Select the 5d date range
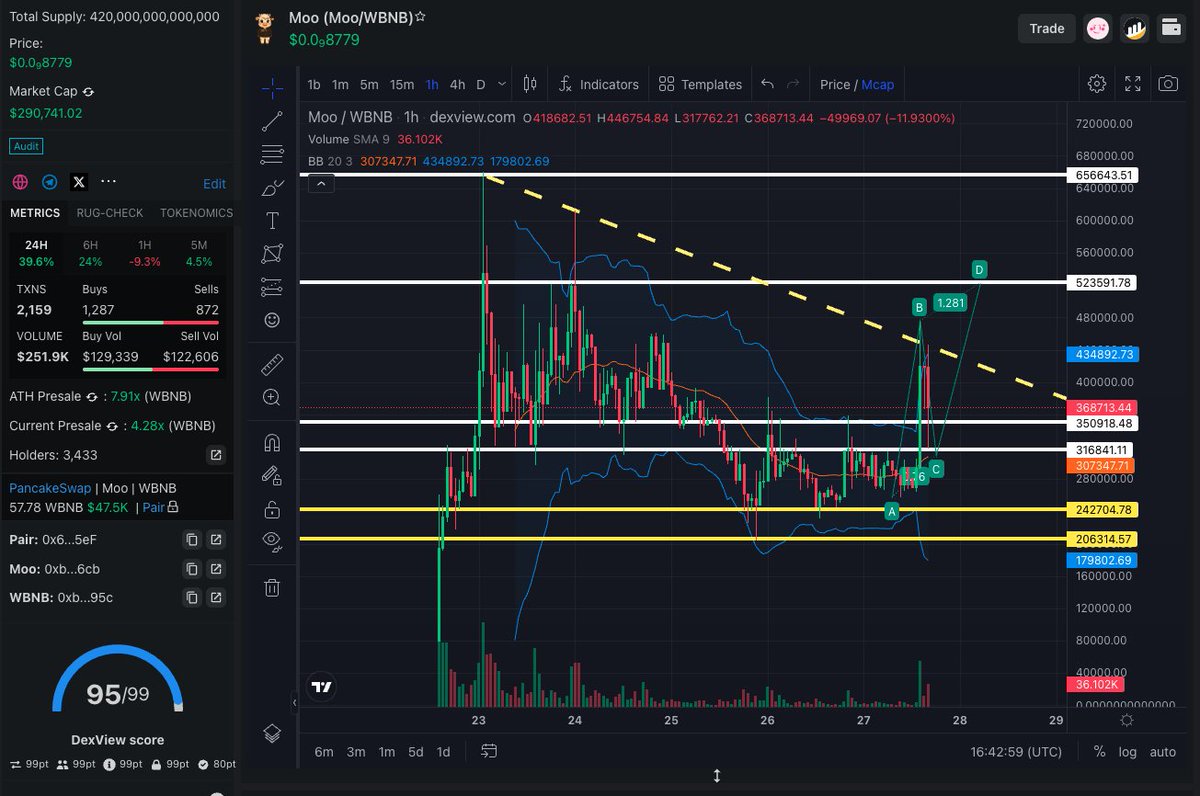The height and width of the screenshot is (796, 1200). (x=415, y=751)
